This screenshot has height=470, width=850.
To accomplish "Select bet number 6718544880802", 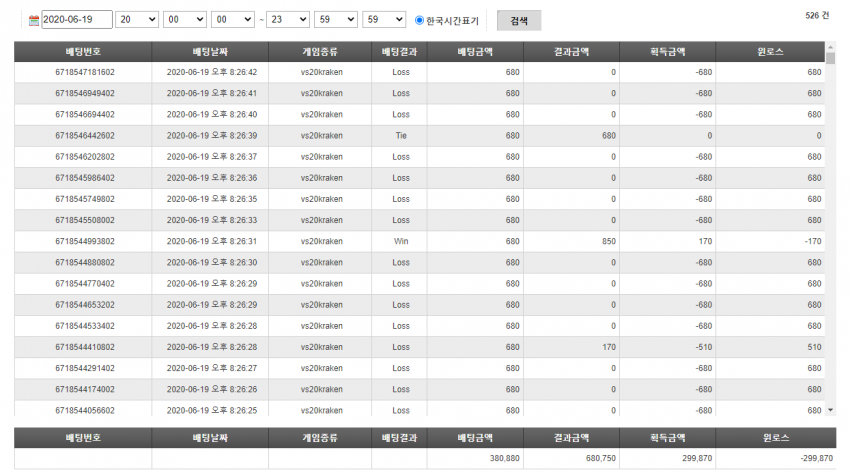I will pos(85,262).
